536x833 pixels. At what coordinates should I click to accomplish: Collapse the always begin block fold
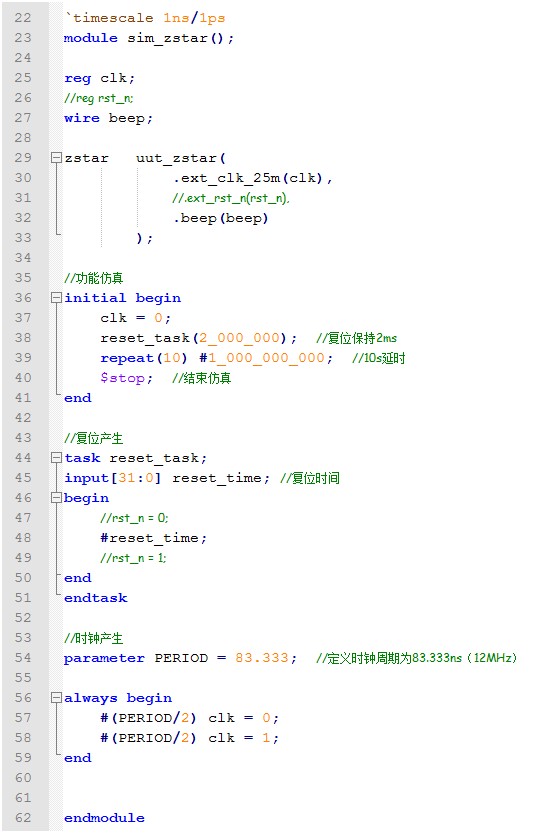[x=56, y=698]
